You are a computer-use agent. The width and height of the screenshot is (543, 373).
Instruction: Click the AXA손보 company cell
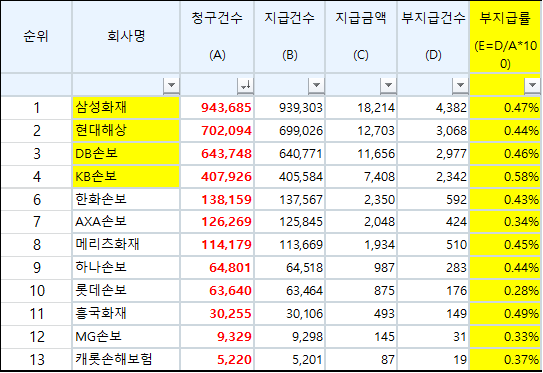[126, 222]
